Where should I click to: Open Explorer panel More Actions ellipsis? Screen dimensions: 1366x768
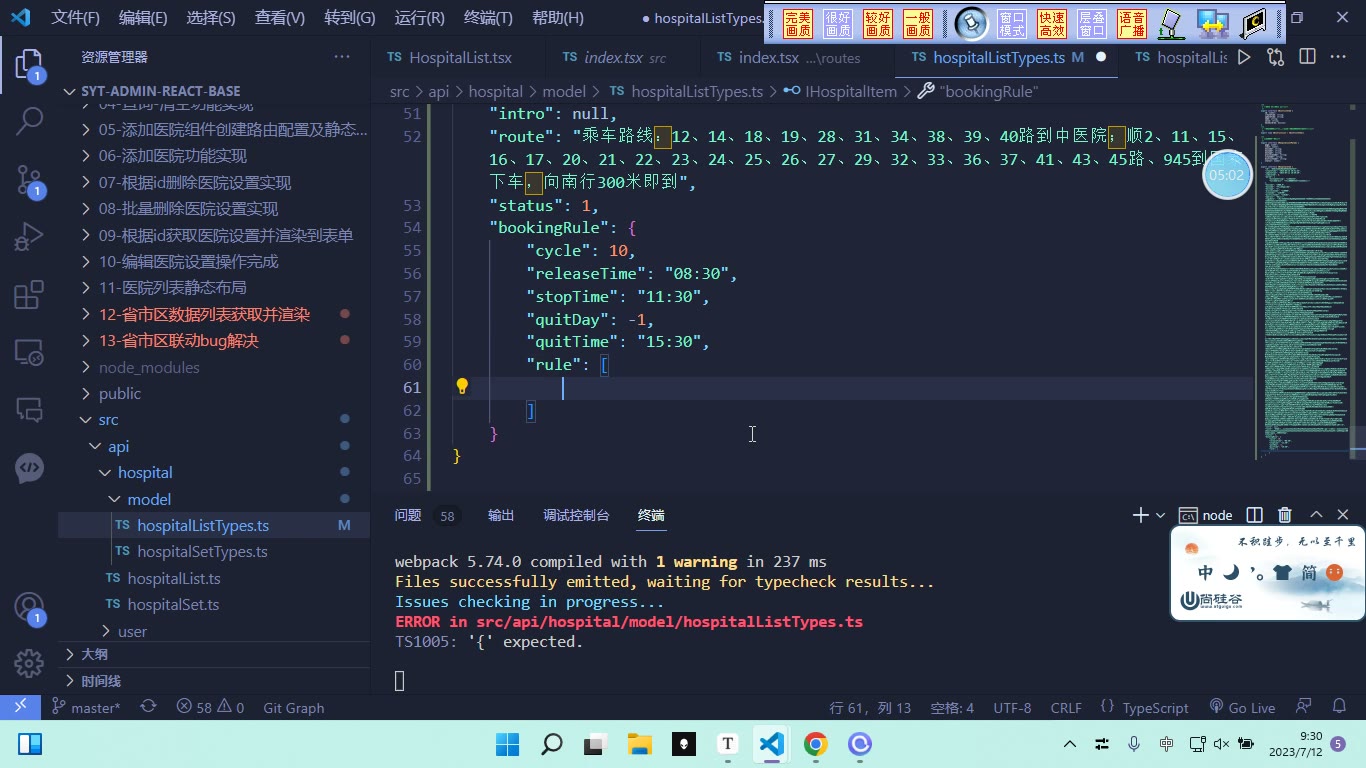click(x=342, y=57)
